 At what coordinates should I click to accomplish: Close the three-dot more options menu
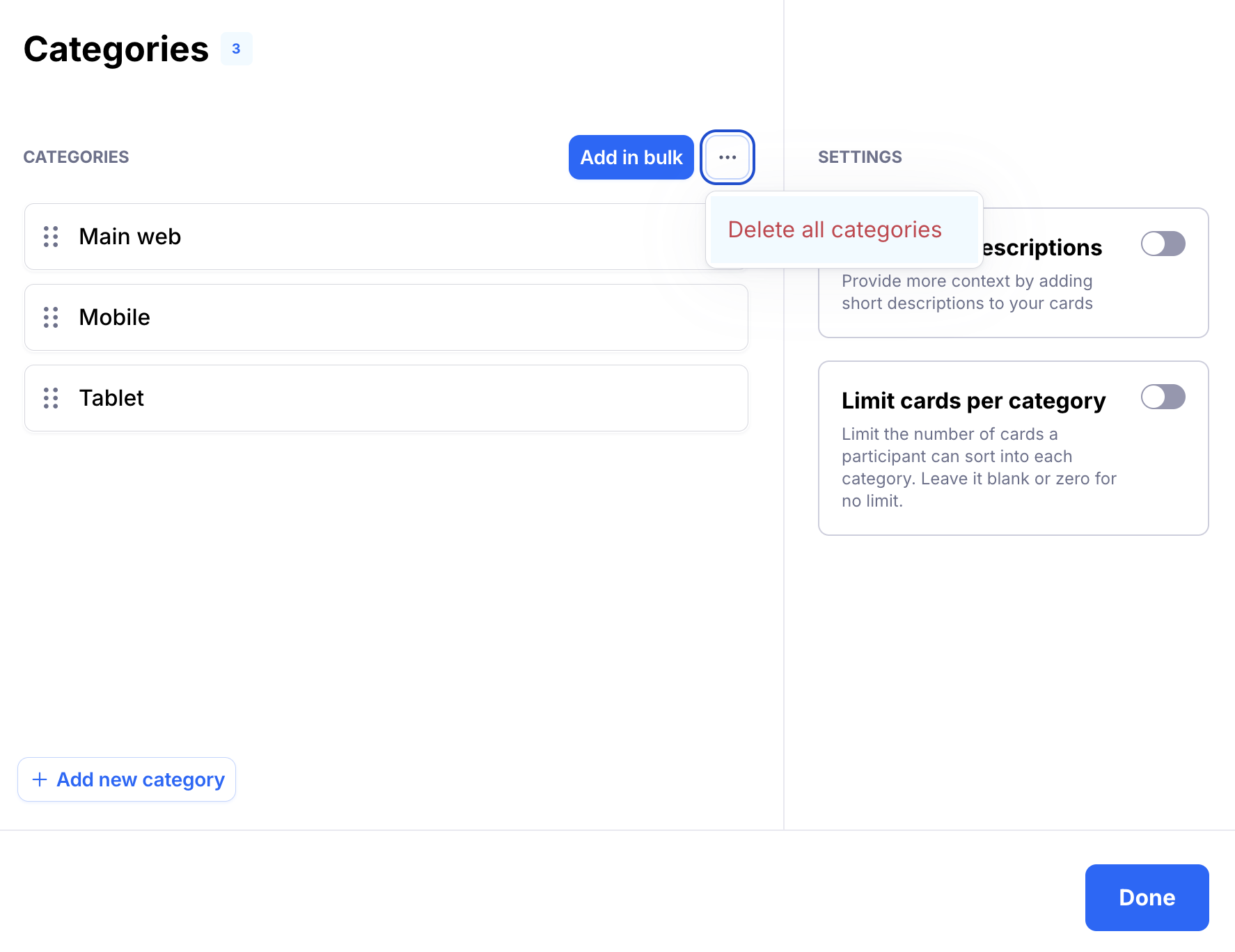(x=727, y=157)
